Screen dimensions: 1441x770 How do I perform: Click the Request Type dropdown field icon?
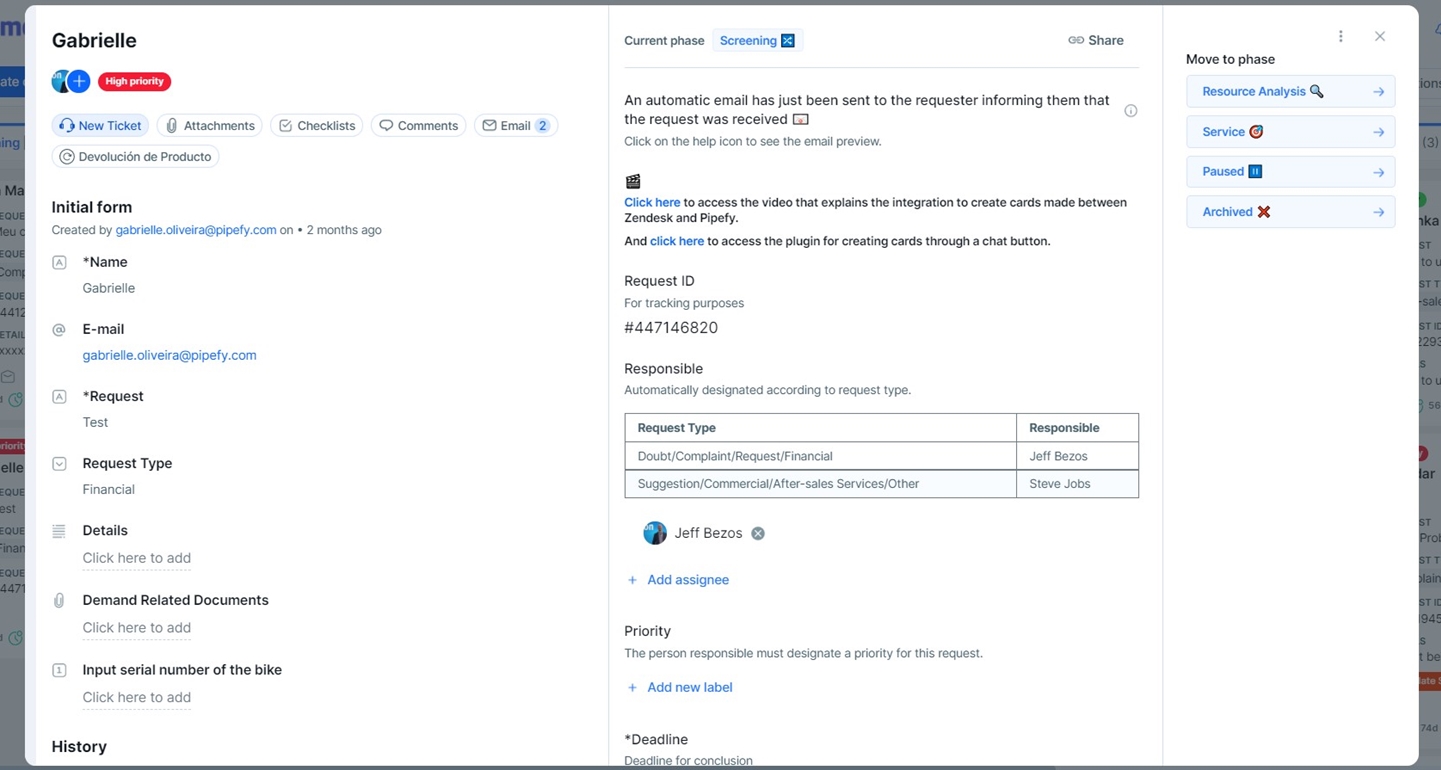pyautogui.click(x=59, y=464)
